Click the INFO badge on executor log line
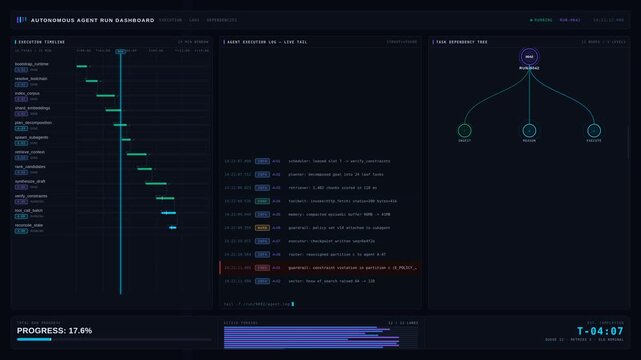The width and height of the screenshot is (641, 360). (262, 241)
